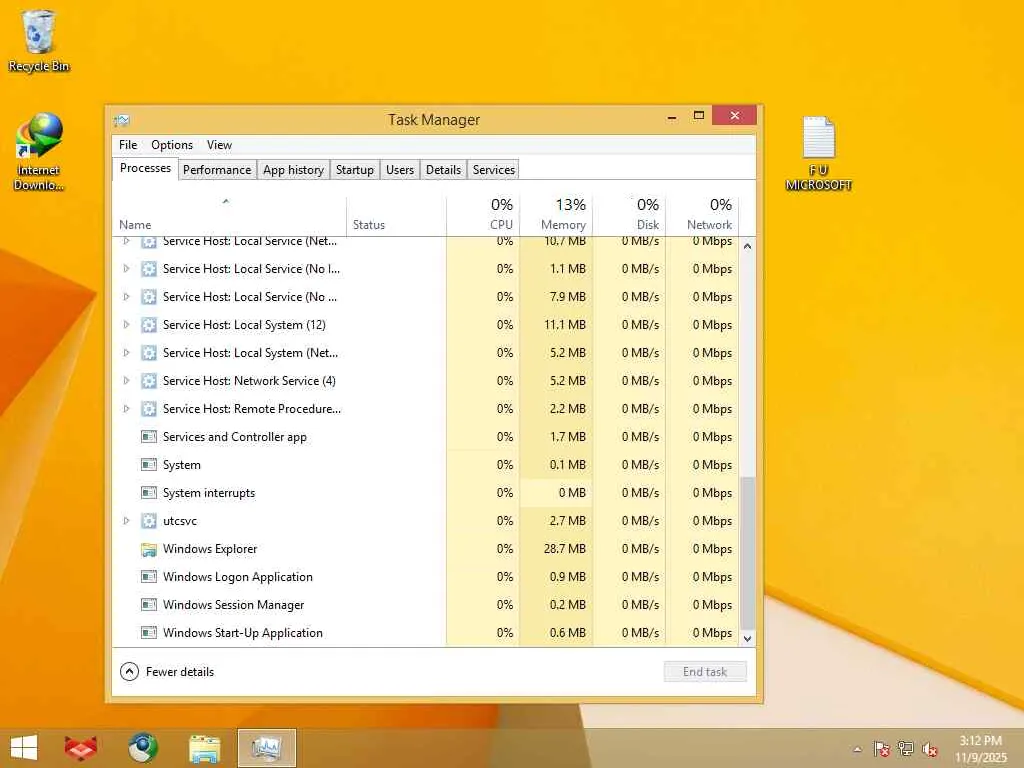Expand Service Host: Local System (12)

[127, 325]
